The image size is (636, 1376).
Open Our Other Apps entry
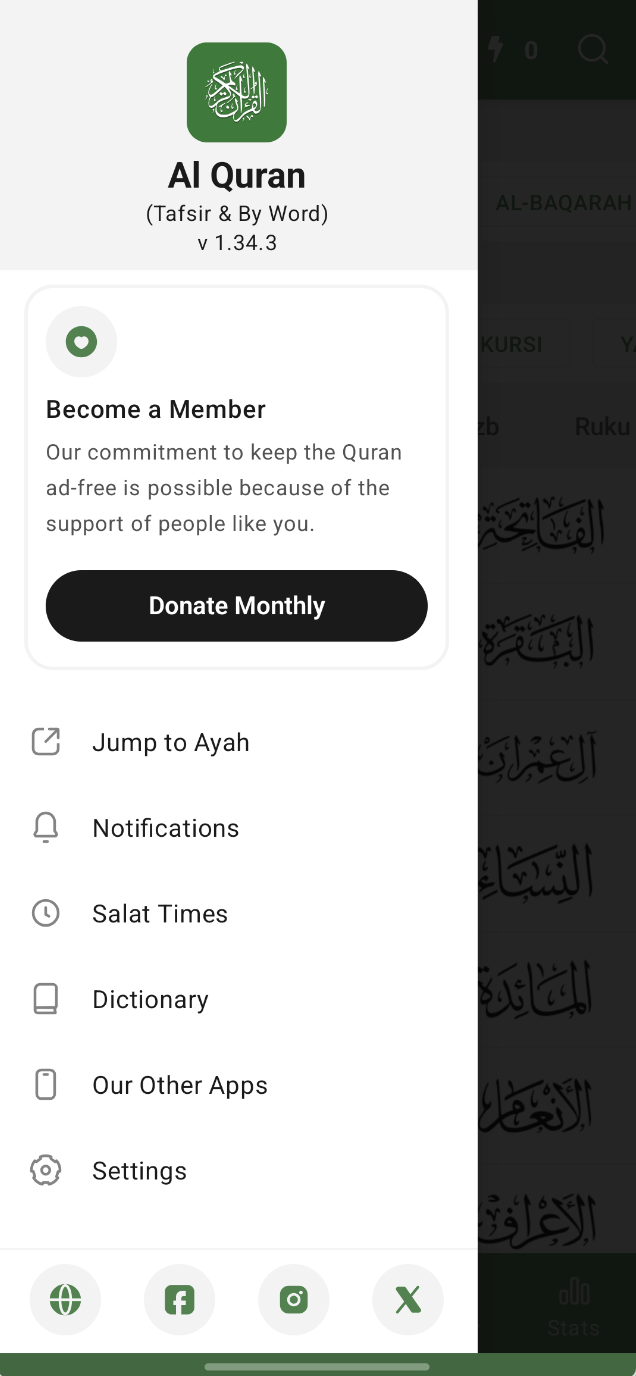coord(180,1086)
